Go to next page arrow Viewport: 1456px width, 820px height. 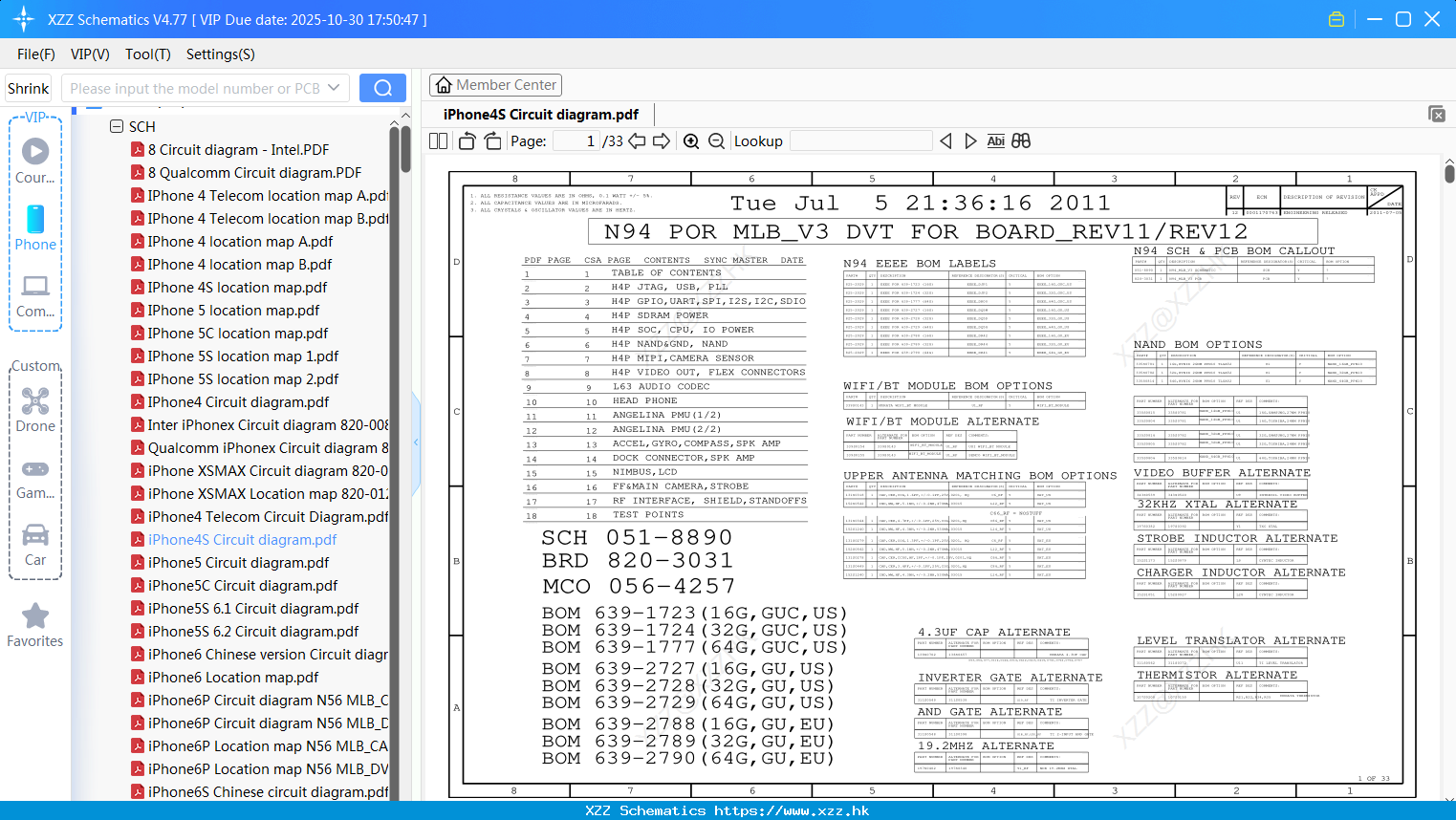pyautogui.click(x=662, y=141)
